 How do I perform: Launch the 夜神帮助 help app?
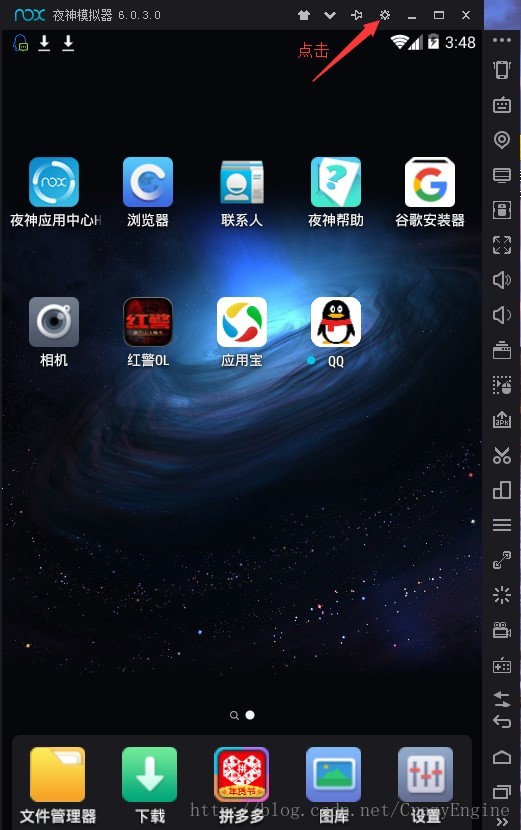336,182
